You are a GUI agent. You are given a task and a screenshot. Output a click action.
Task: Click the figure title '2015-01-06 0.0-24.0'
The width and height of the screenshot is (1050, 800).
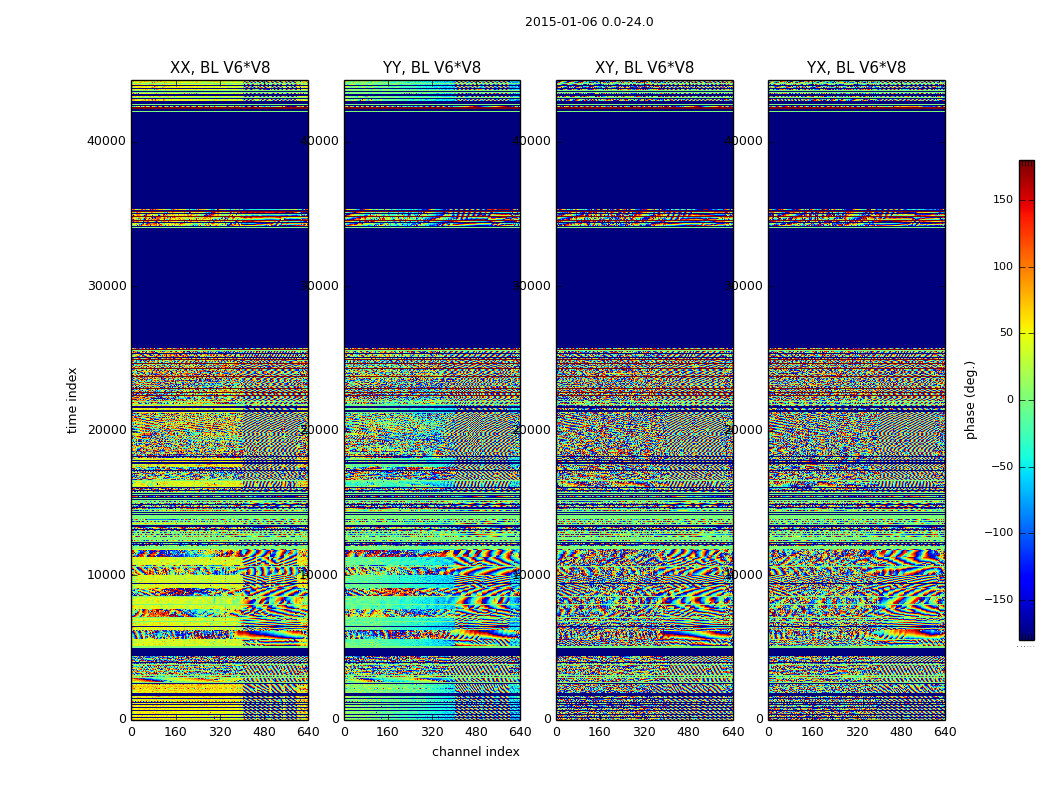[589, 22]
